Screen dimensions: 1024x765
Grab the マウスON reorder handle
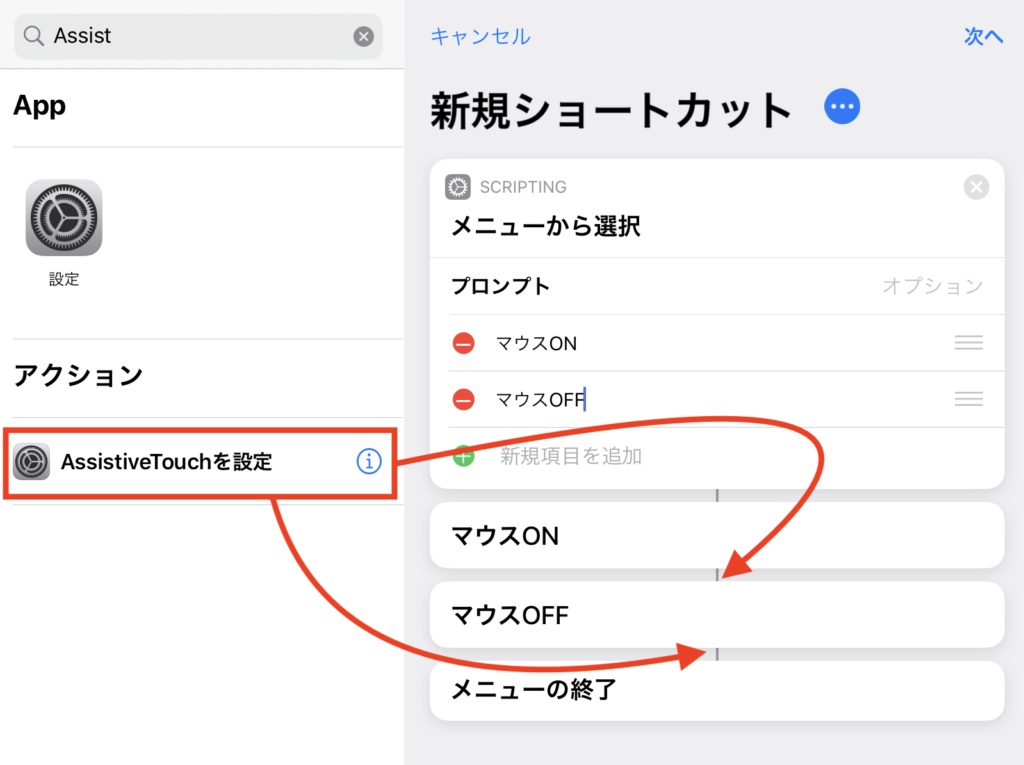[x=968, y=343]
